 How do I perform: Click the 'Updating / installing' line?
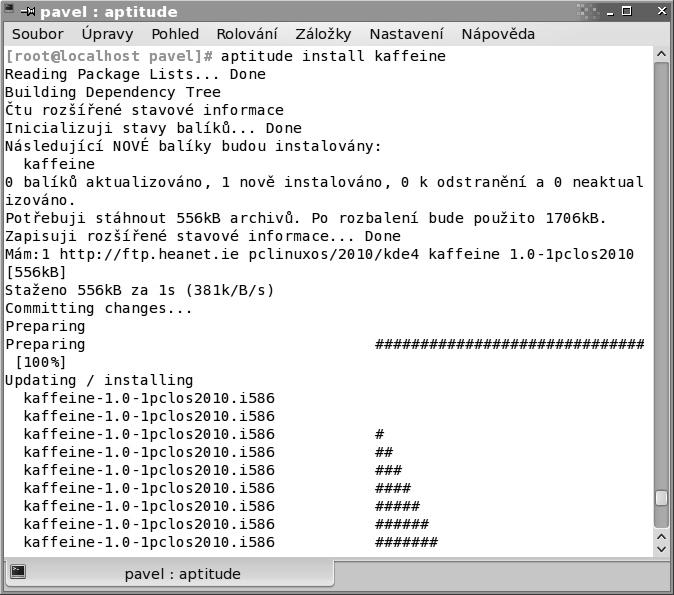pyautogui.click(x=99, y=380)
